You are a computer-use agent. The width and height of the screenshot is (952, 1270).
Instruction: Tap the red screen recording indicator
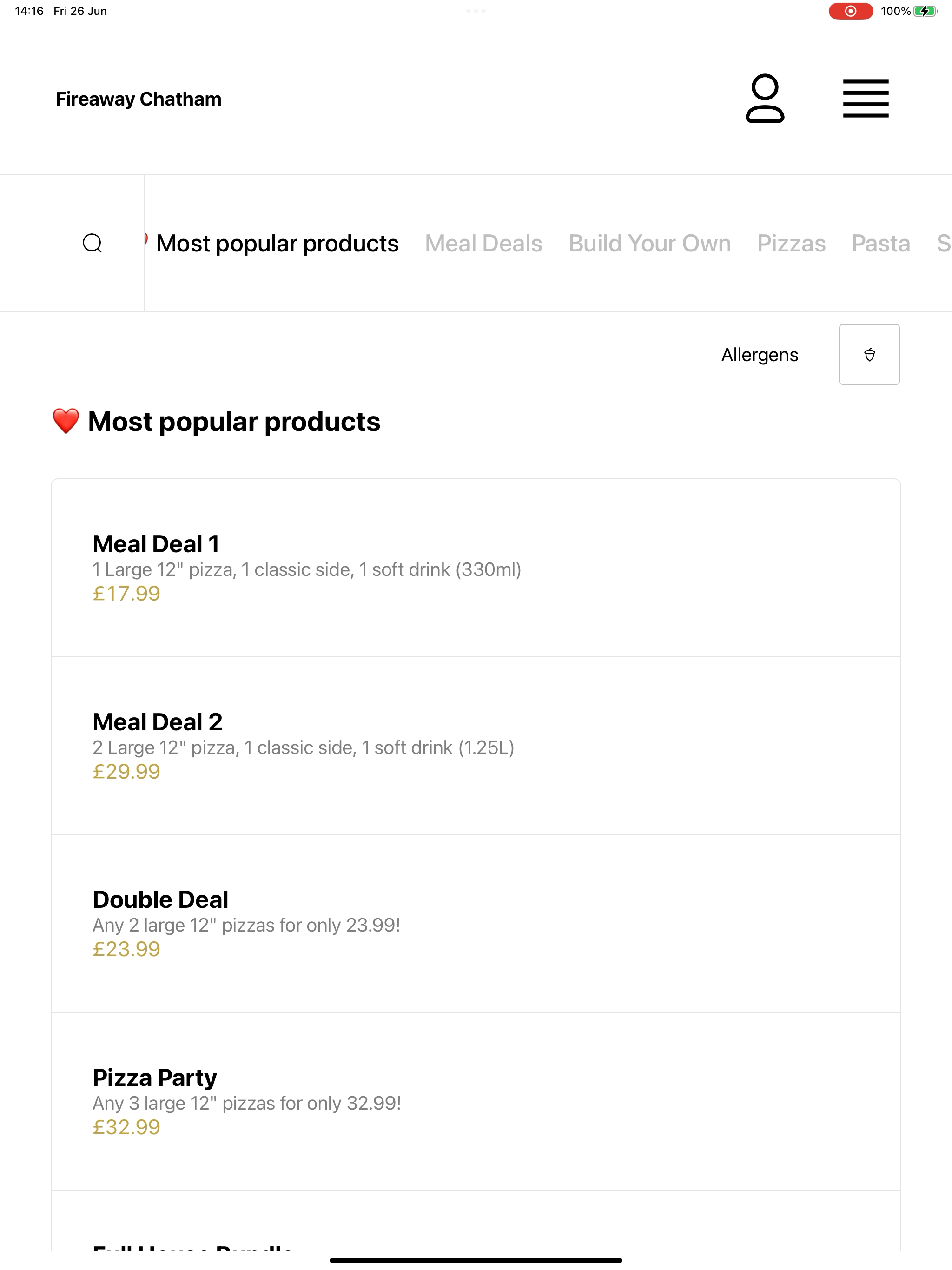pyautogui.click(x=850, y=11)
